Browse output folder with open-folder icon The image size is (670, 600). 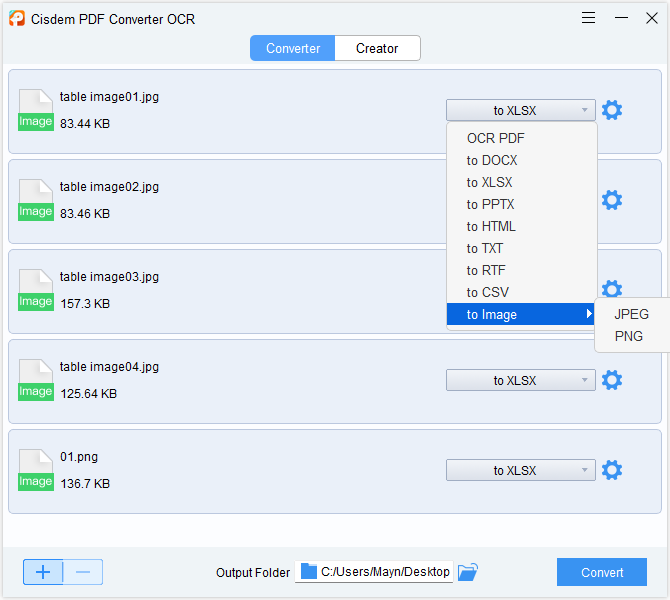tap(468, 572)
